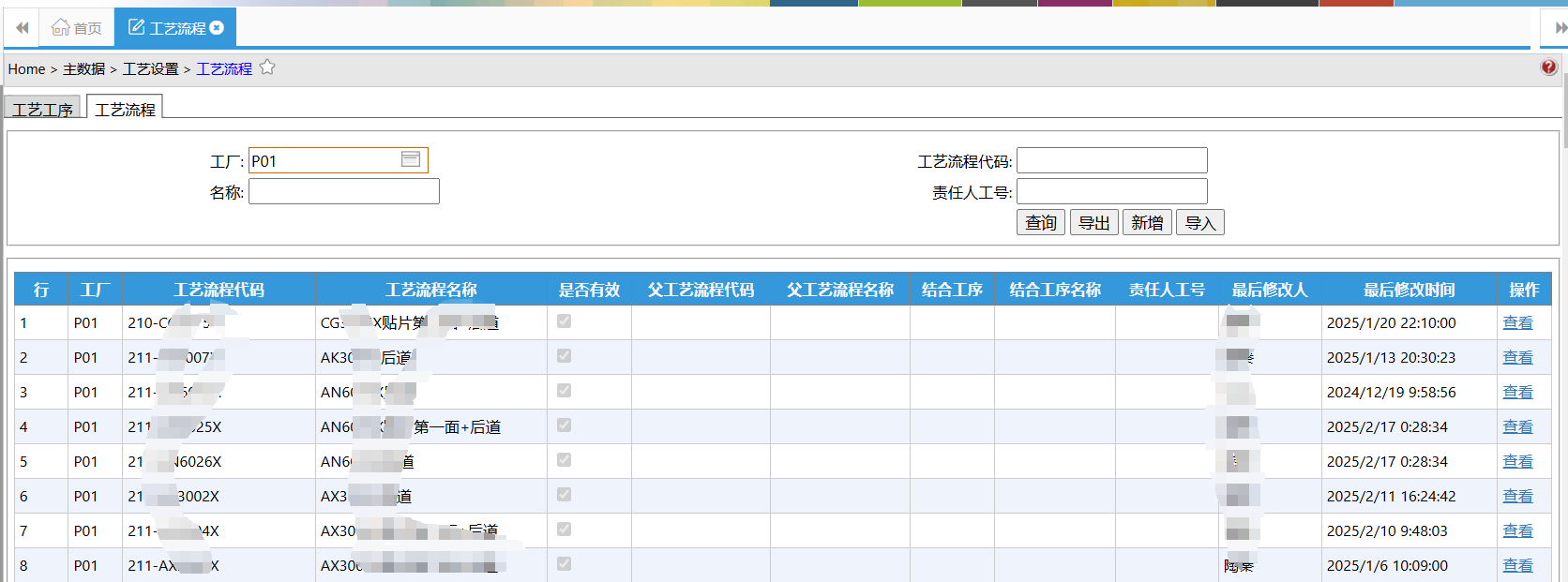Click the 新增 add button
Viewport: 1568px width, 582px height.
[1147, 222]
